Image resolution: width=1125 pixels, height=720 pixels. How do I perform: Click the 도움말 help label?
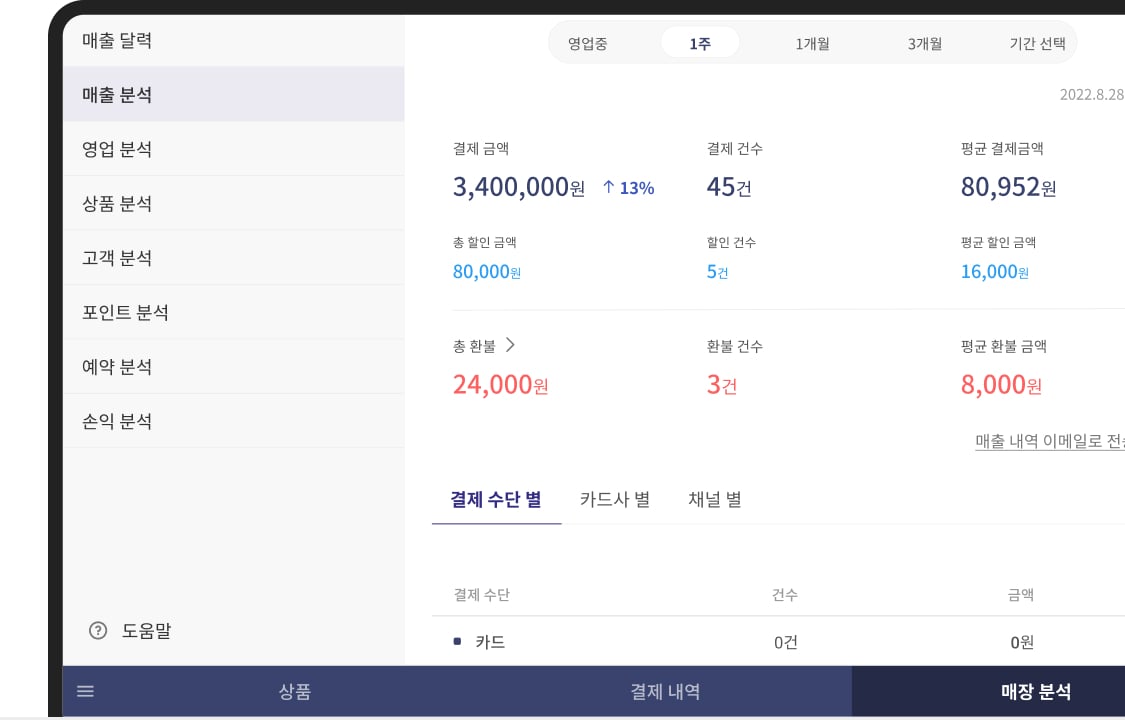click(146, 630)
